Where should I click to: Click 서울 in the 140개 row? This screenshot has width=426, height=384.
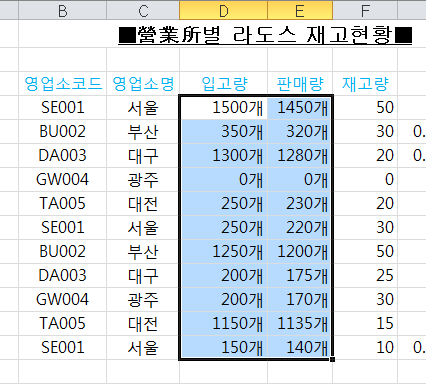click(x=143, y=347)
